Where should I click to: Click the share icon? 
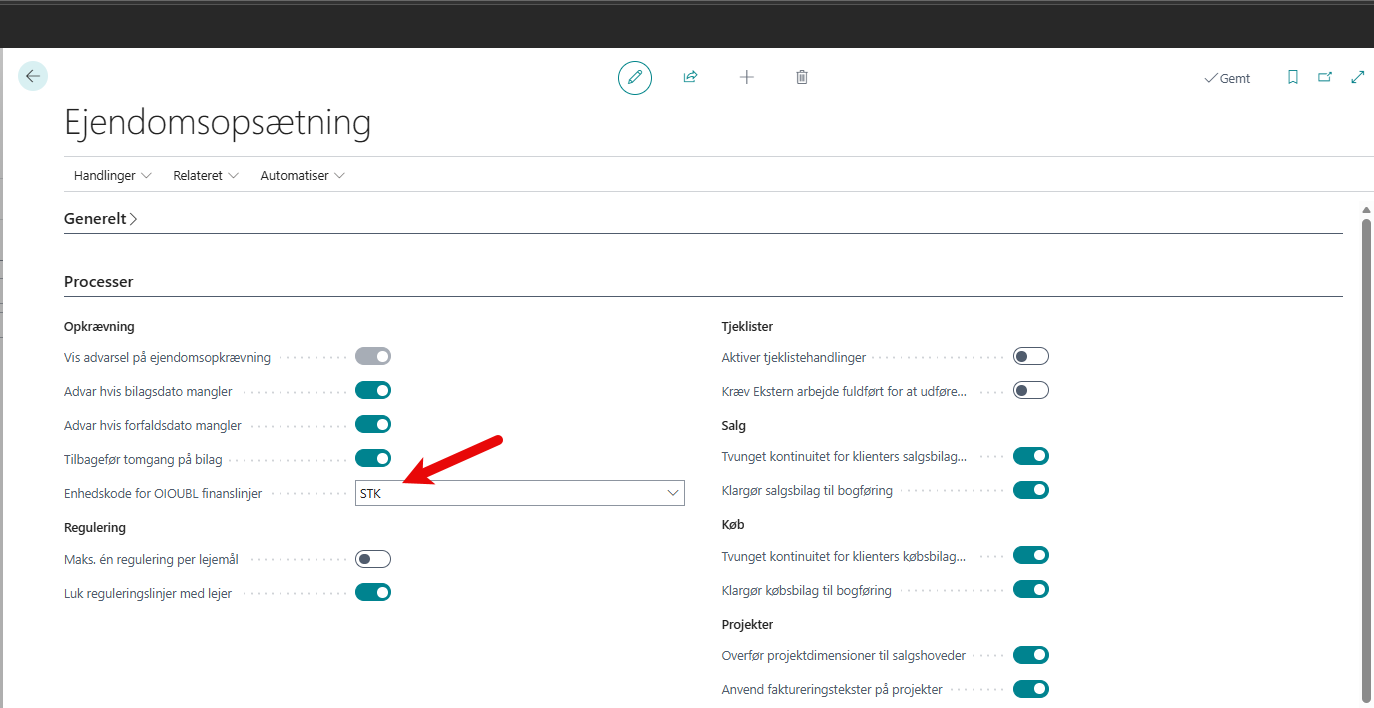pos(690,77)
